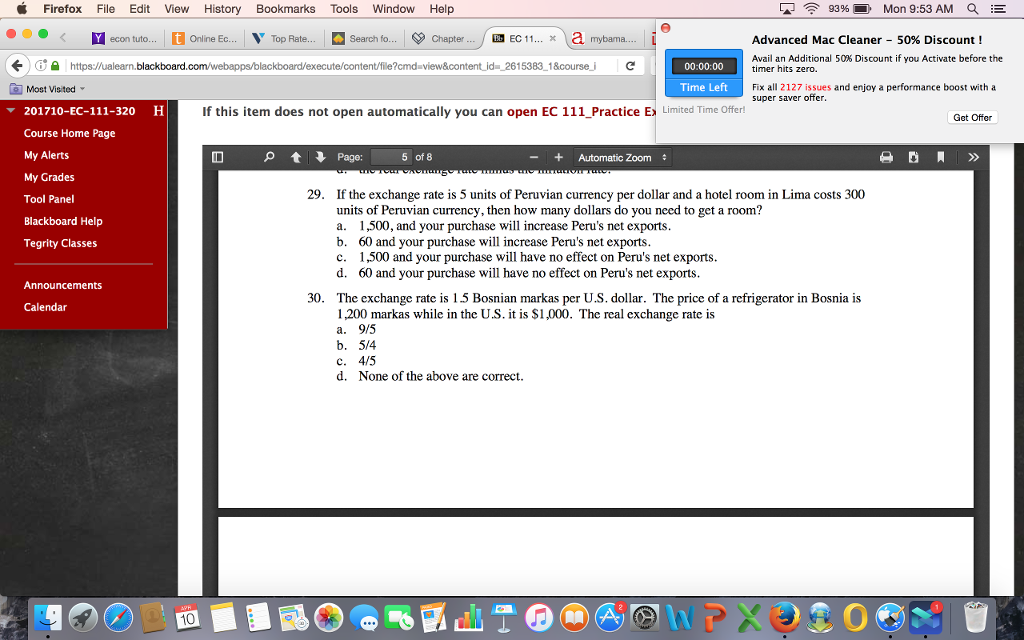Close the Advanced Mac Cleaner popup
Screen dimensions: 1024x640
pyautogui.click(x=665, y=28)
